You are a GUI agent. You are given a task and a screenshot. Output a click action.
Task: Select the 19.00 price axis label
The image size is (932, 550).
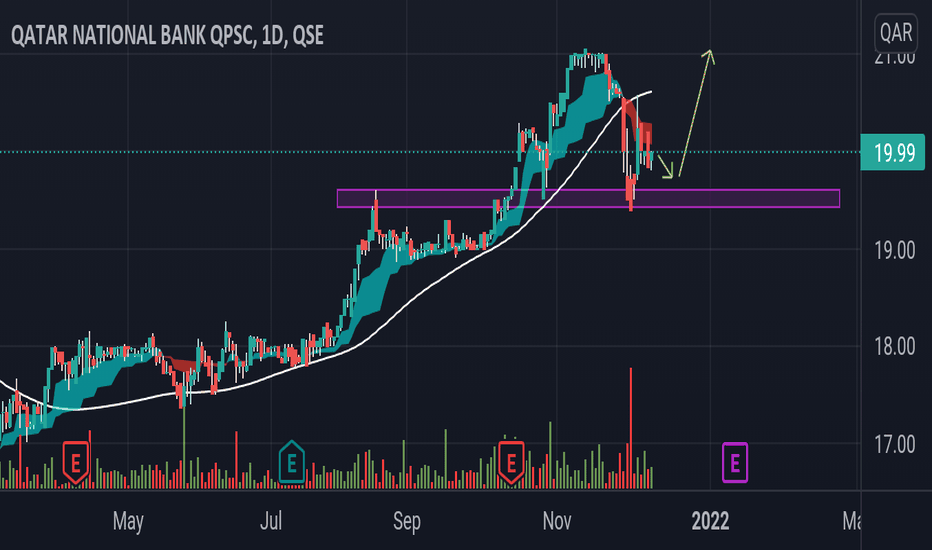[x=895, y=250]
